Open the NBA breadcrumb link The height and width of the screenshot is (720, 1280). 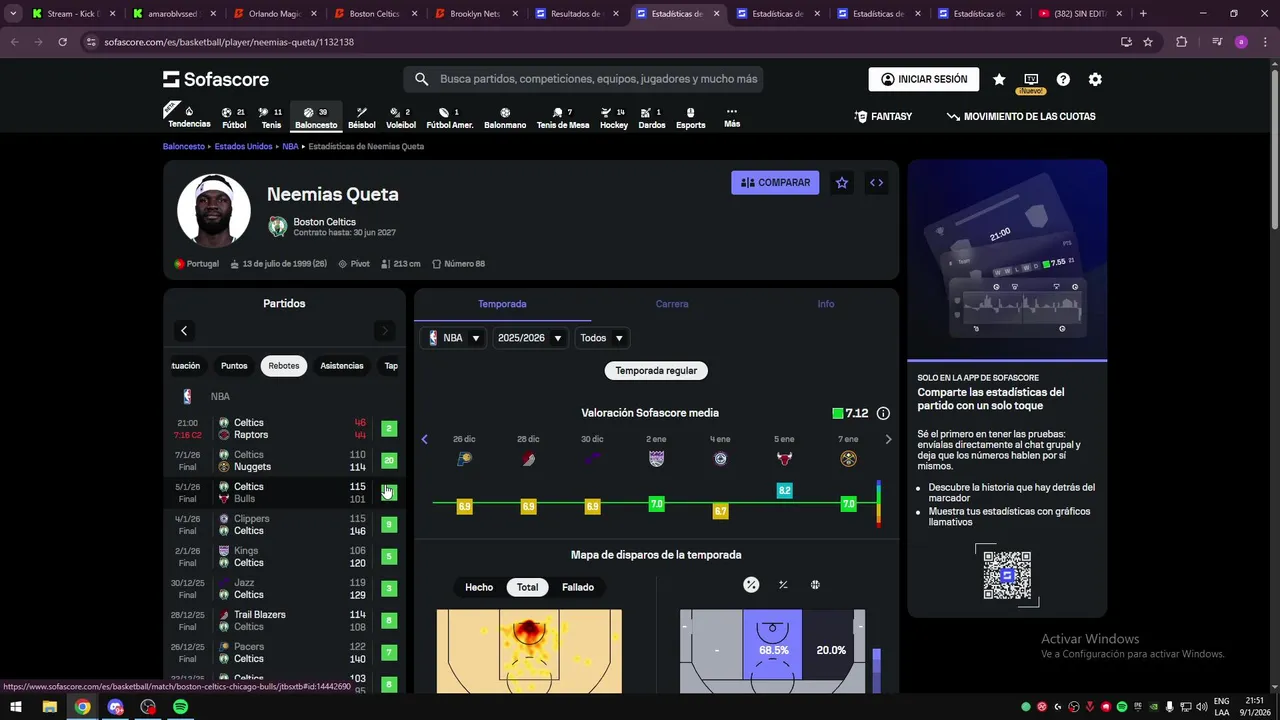coord(290,147)
